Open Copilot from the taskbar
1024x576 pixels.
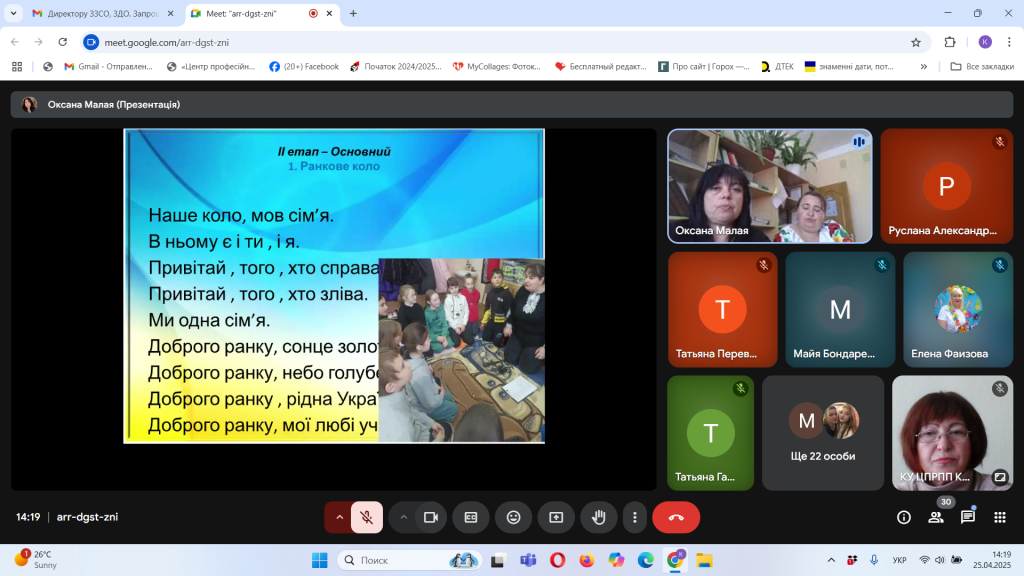click(616, 560)
